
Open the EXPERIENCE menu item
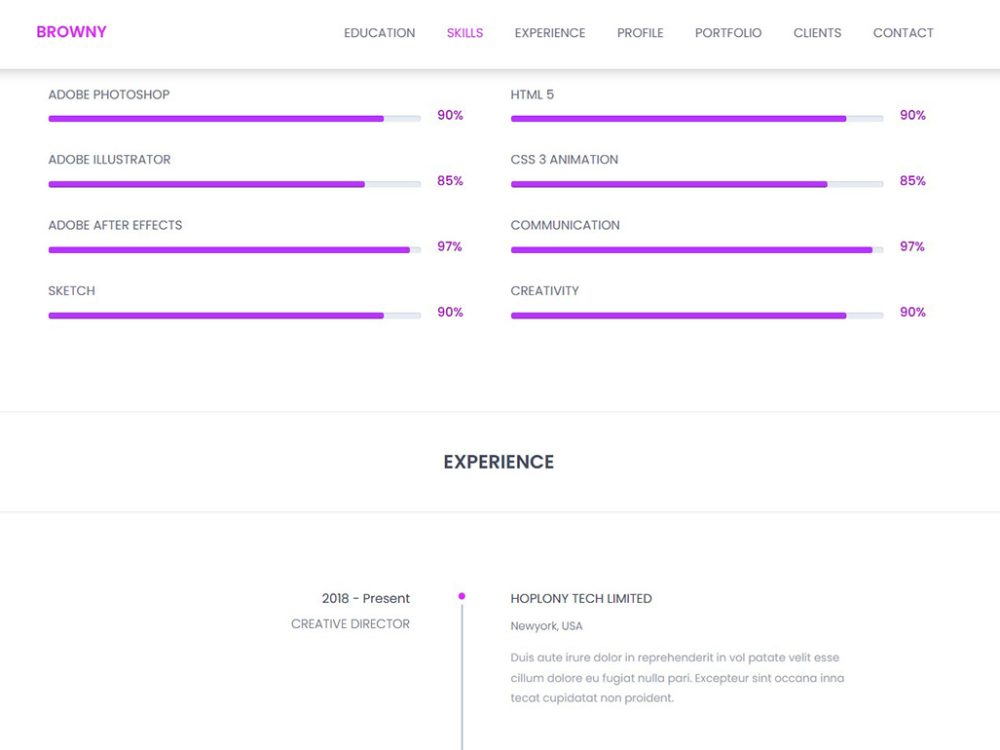[549, 33]
